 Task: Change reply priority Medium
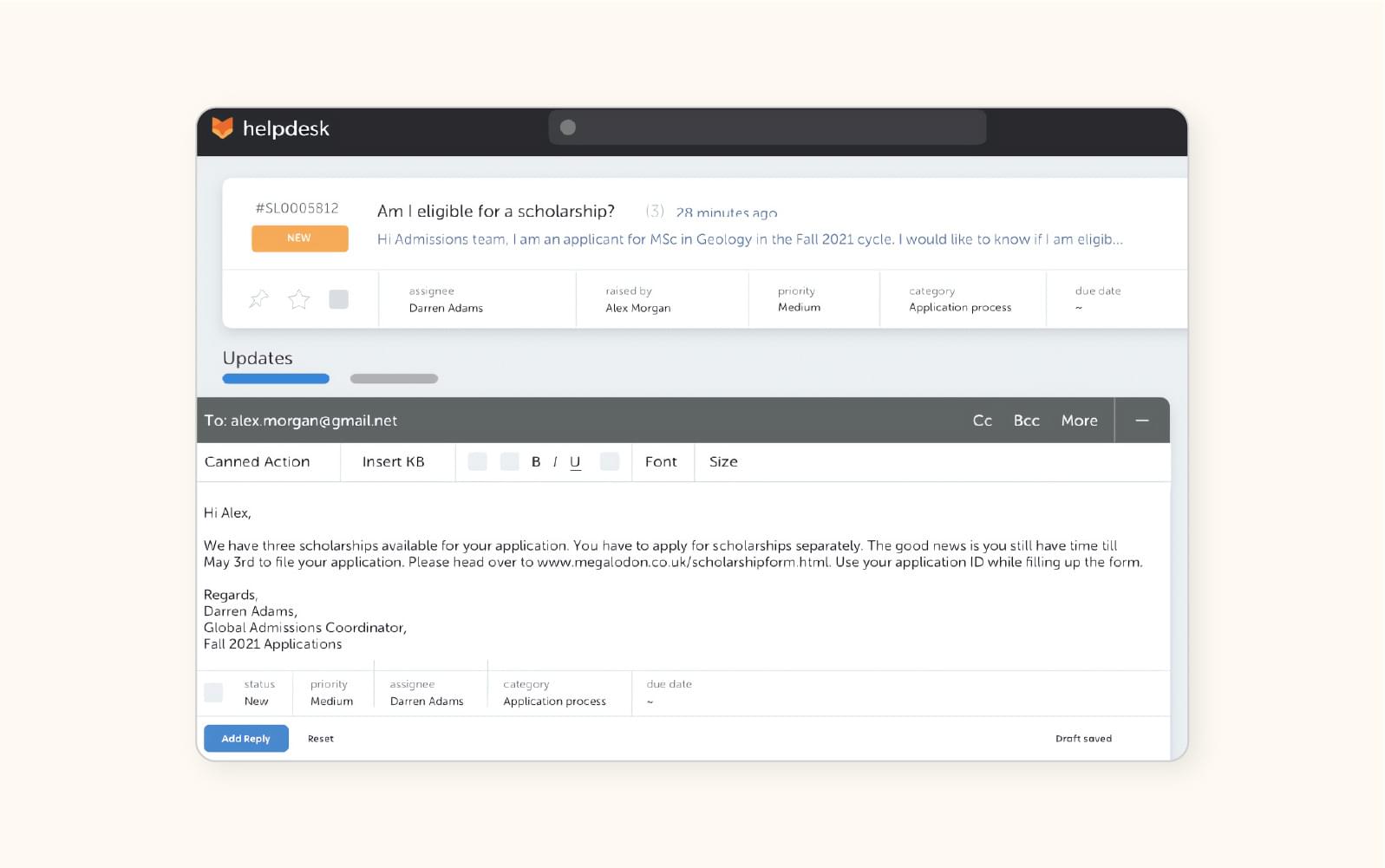[331, 693]
